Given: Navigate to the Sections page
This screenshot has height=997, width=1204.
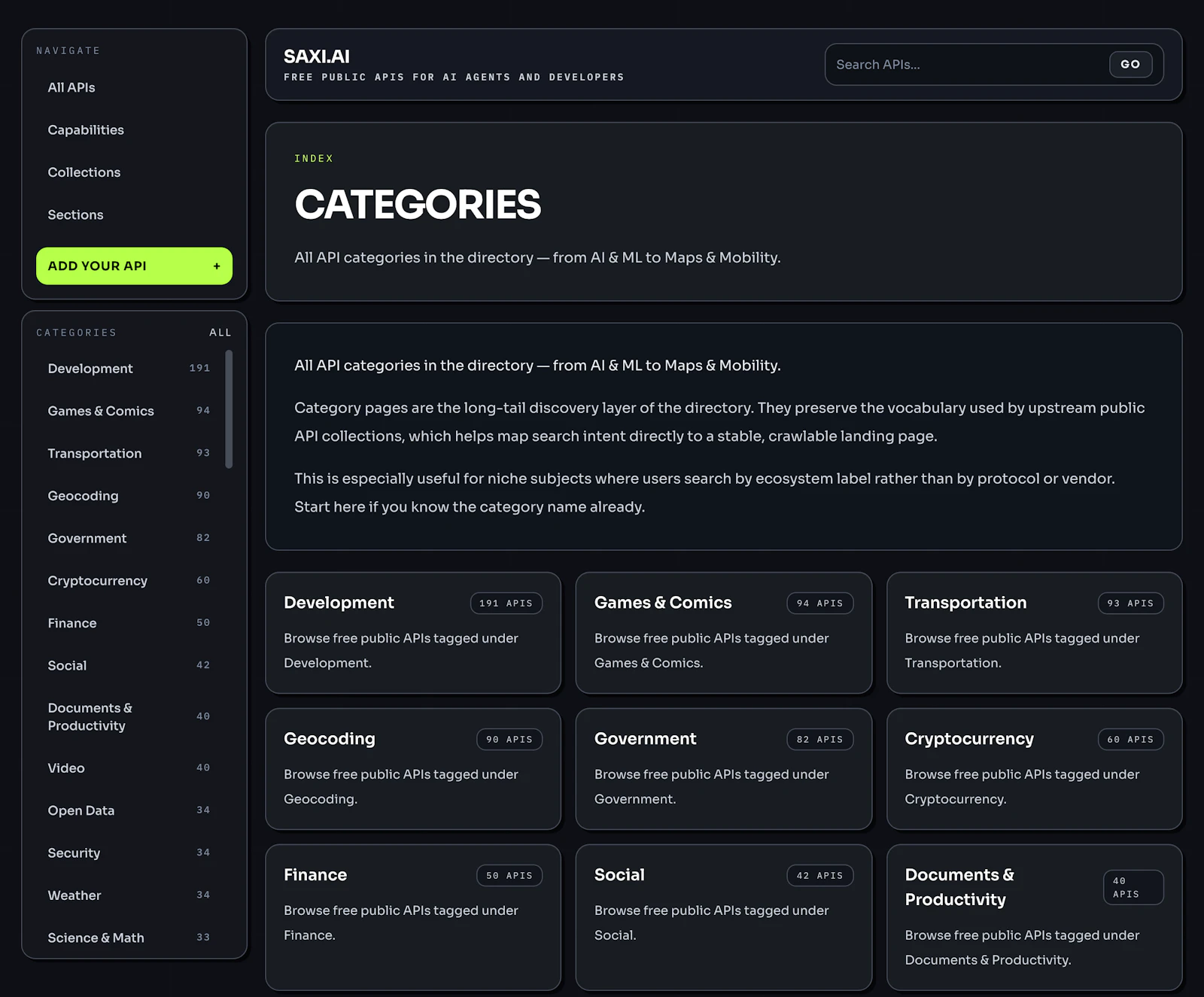Looking at the screenshot, I should pyautogui.click(x=75, y=214).
